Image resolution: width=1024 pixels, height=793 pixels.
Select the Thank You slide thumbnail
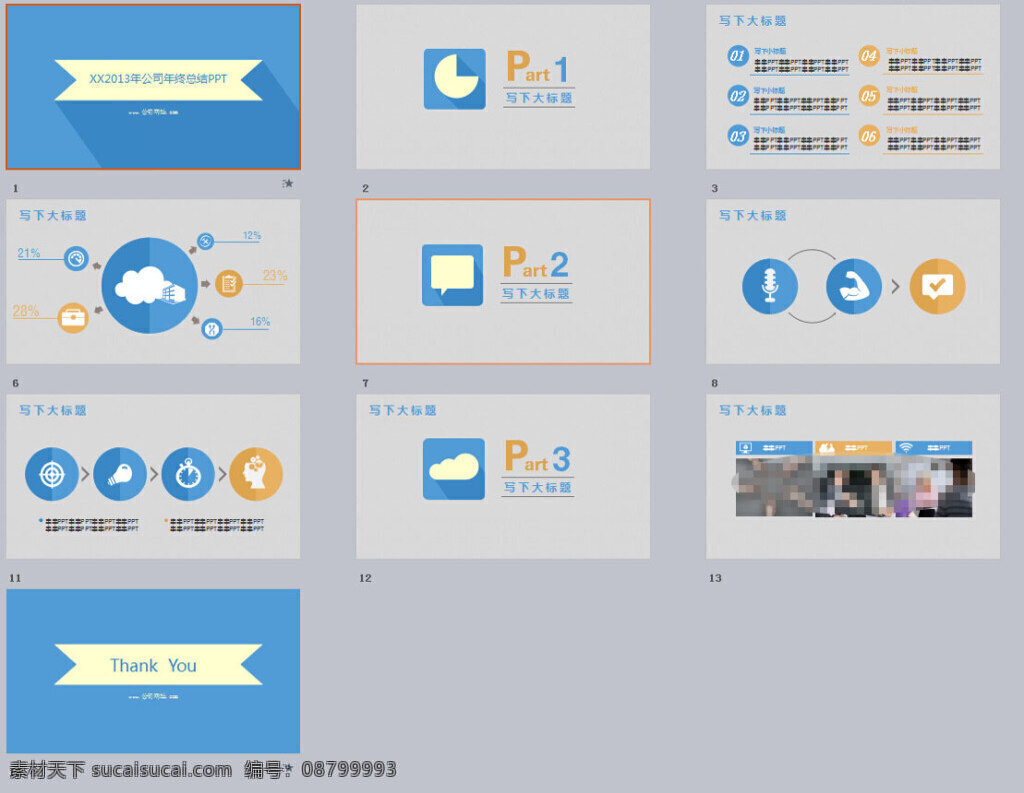pos(153,671)
